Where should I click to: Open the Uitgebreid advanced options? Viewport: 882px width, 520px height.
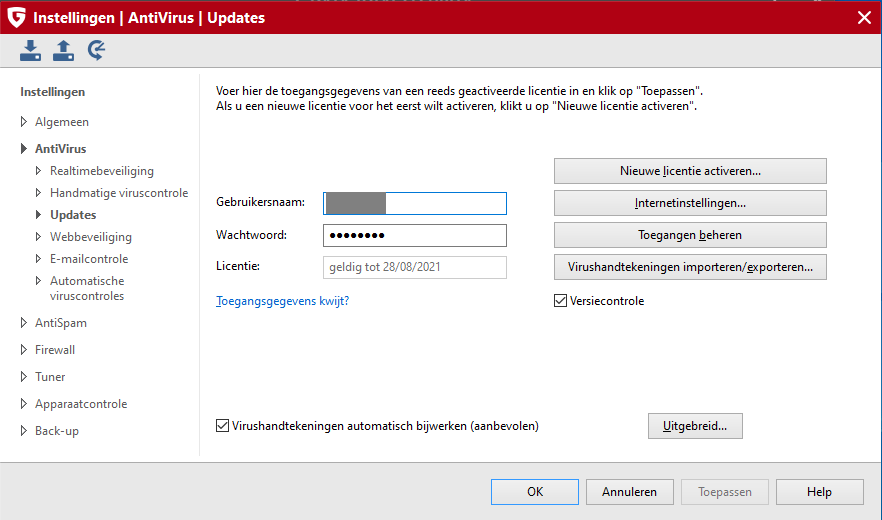click(x=695, y=425)
